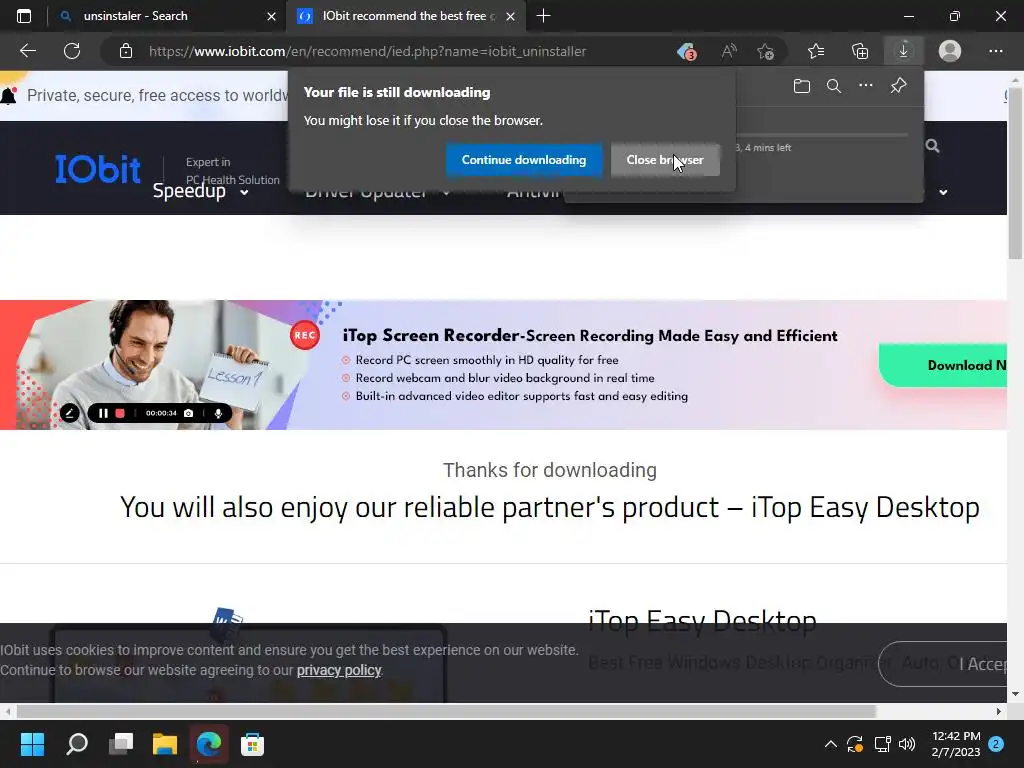Click vertical scrollbar down arrow

(1015, 694)
